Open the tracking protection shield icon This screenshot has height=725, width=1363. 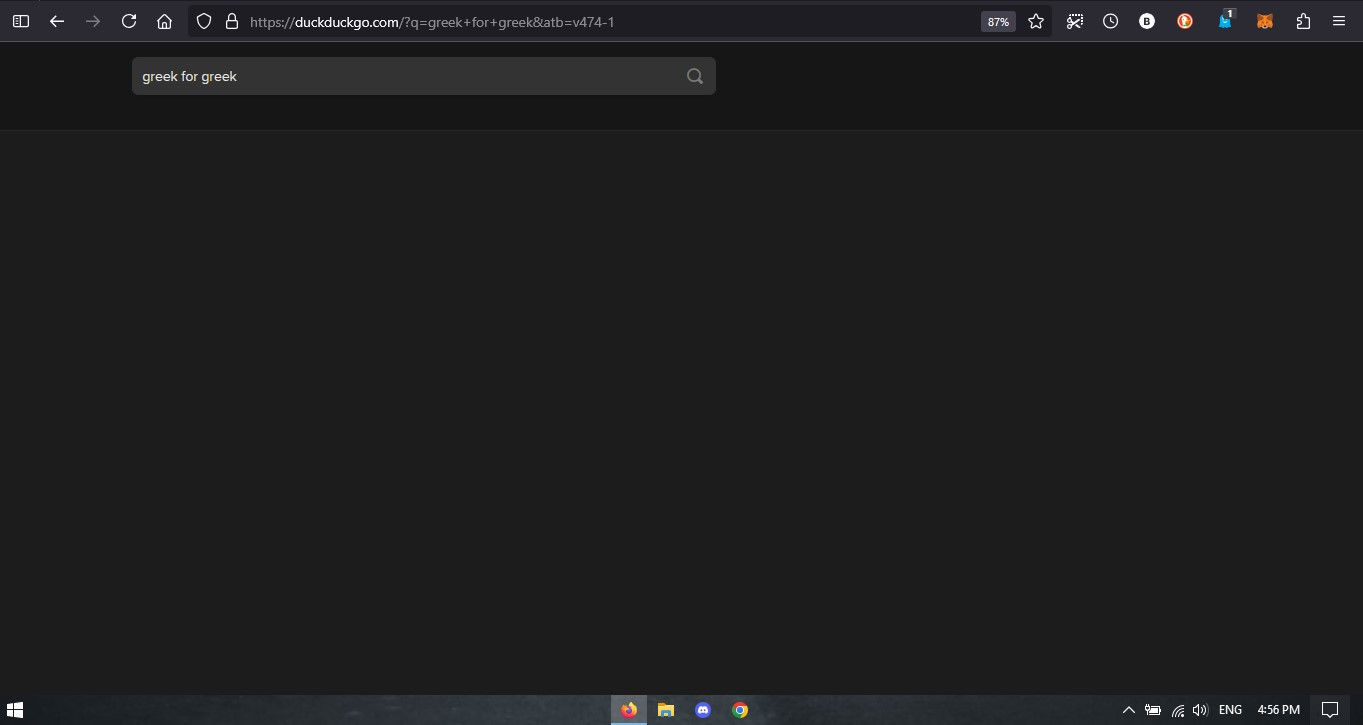coord(204,21)
